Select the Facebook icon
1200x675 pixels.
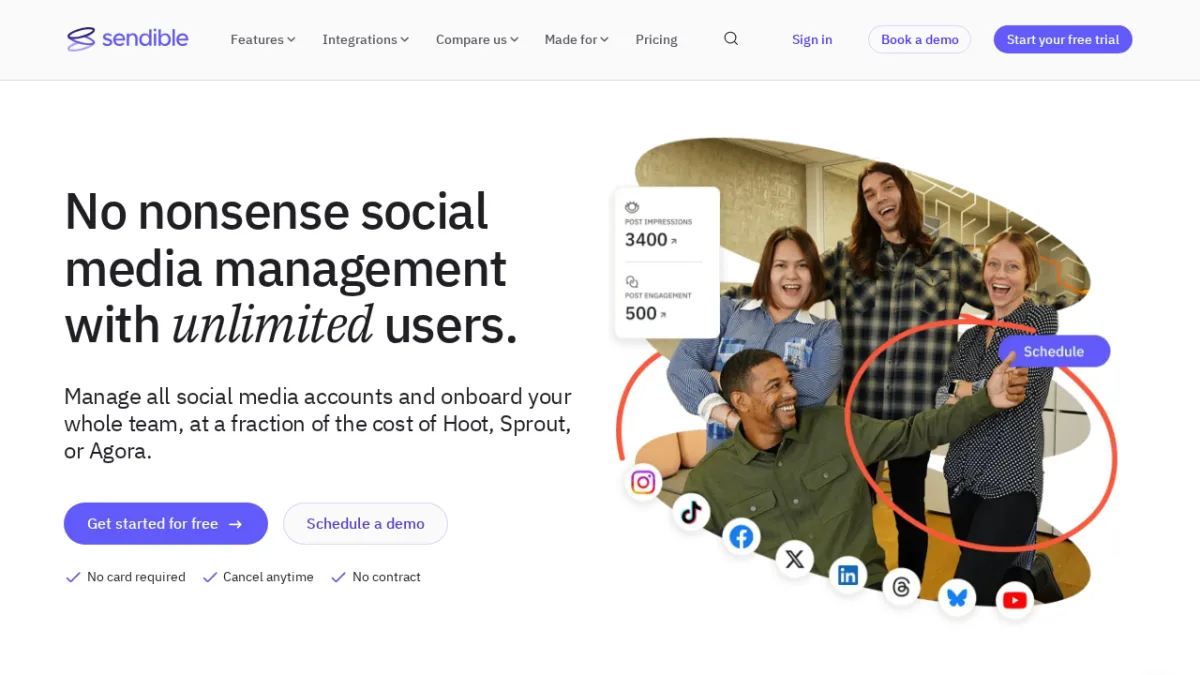pyautogui.click(x=741, y=537)
